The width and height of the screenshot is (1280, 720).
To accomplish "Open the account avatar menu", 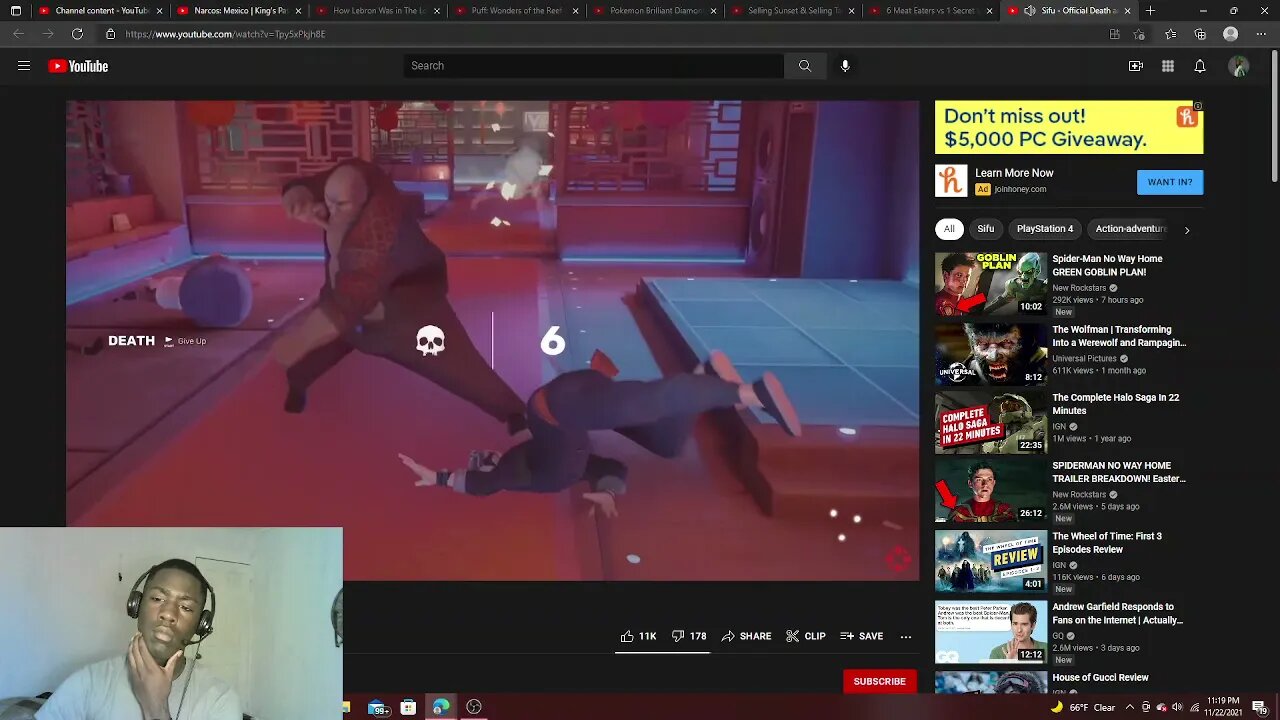I will (1239, 66).
